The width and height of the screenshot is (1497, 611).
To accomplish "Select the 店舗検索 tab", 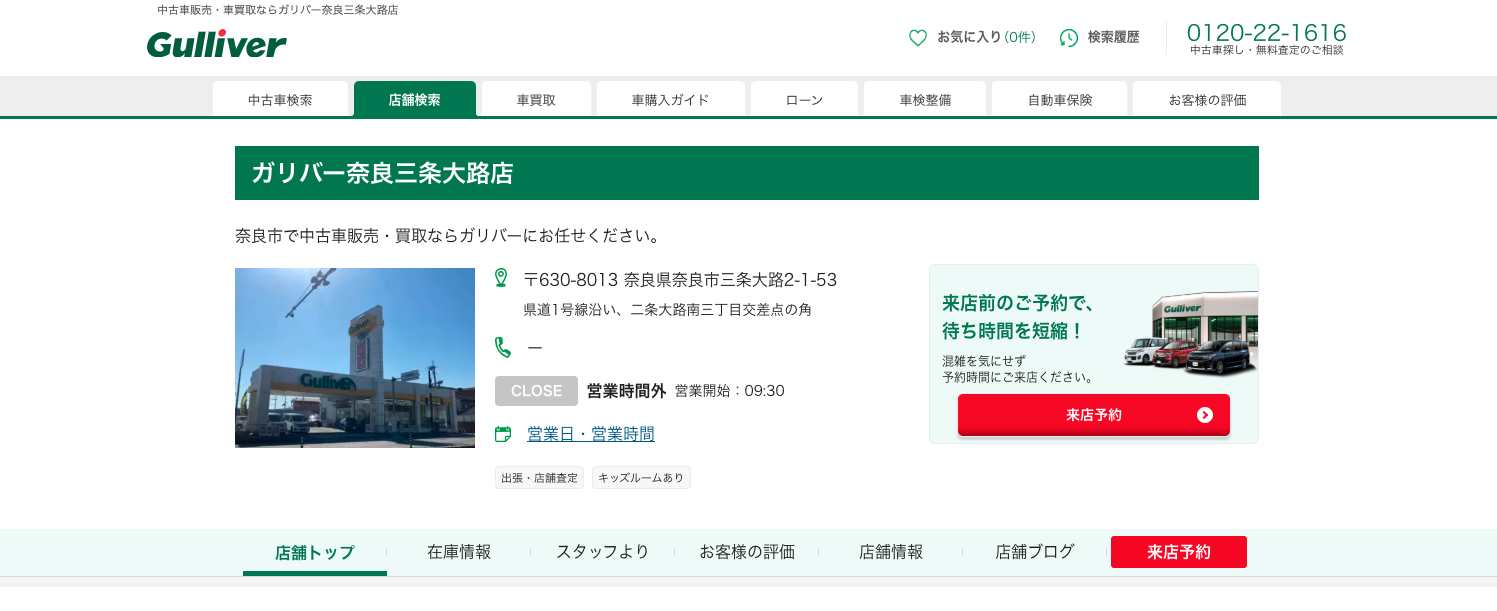I will [x=415, y=99].
